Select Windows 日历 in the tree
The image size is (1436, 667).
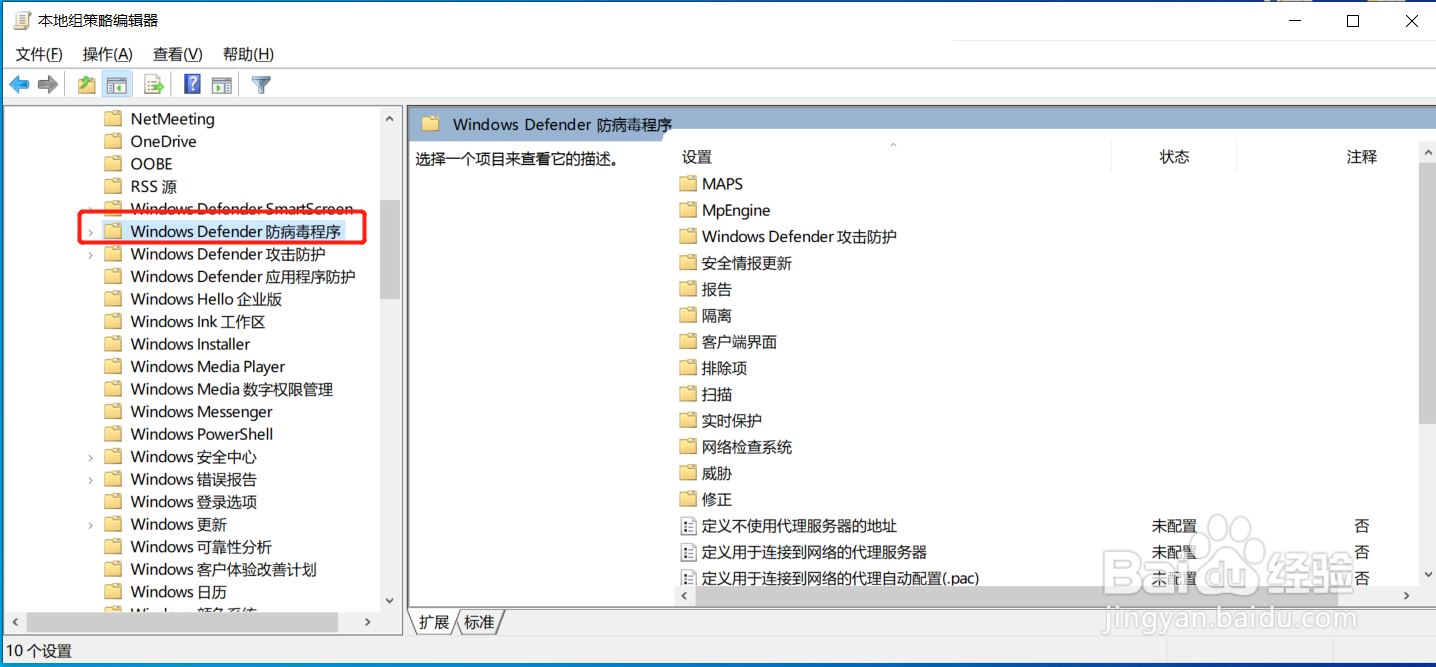(179, 592)
